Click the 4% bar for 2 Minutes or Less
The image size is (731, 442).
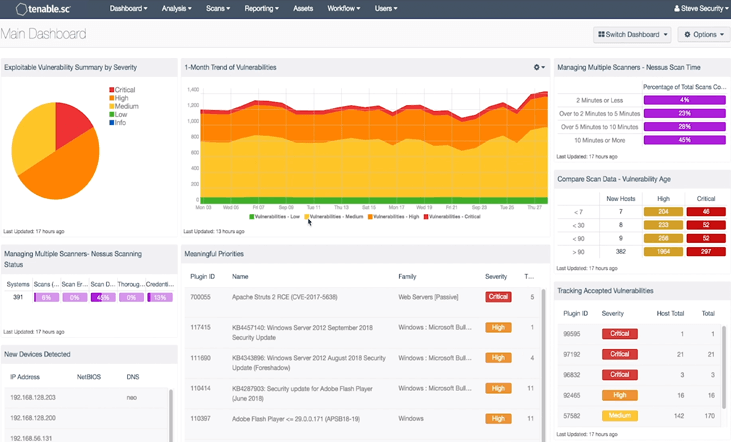coord(684,100)
